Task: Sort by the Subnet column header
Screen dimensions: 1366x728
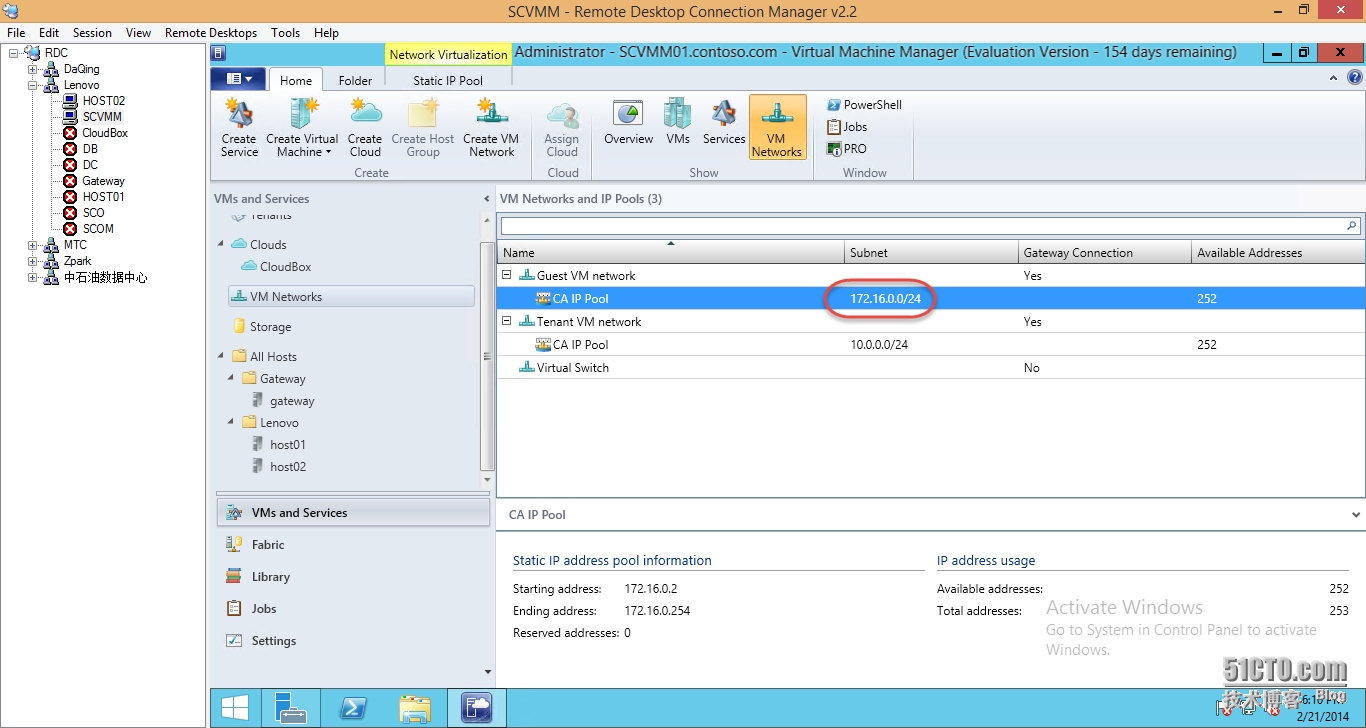Action: click(x=931, y=253)
